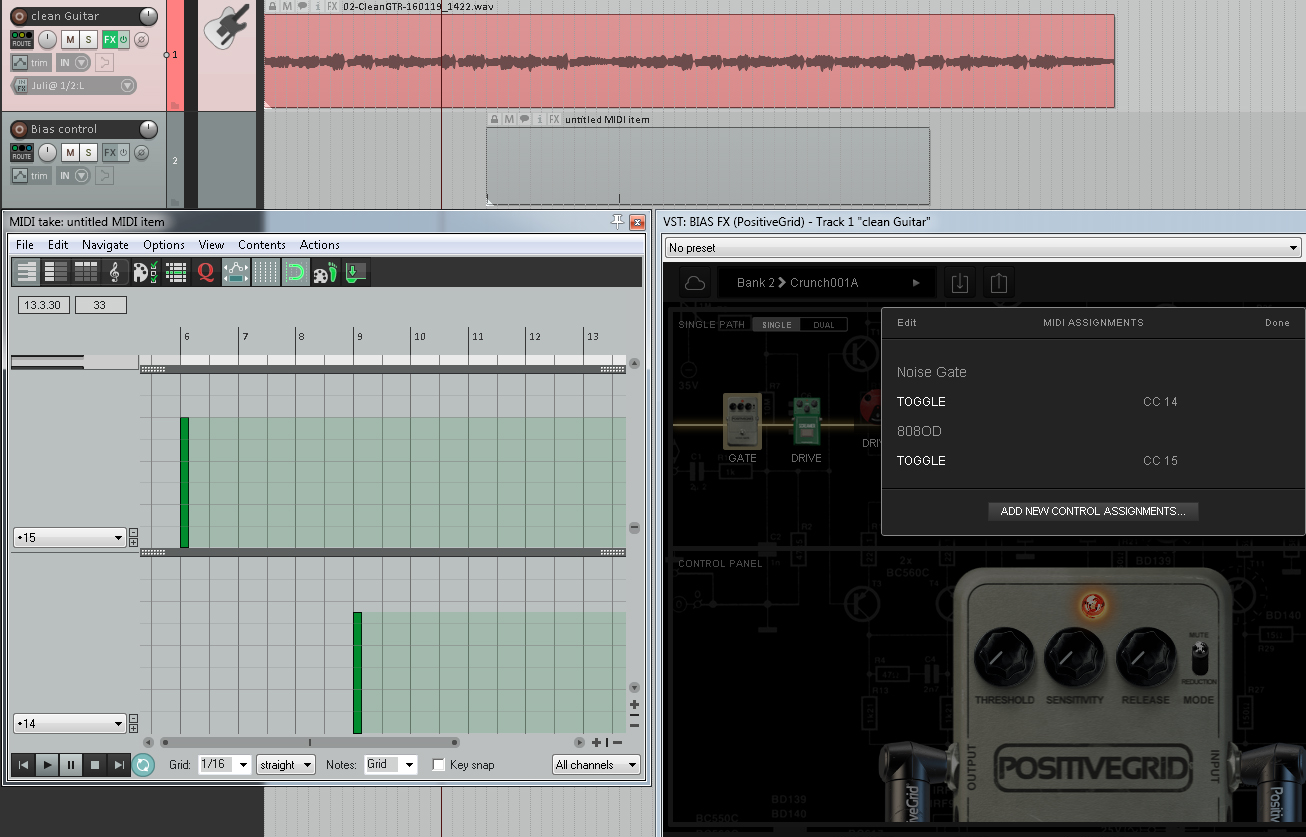Open the straight grid type dropdown
Screen dimensions: 1306x837
click(x=286, y=765)
